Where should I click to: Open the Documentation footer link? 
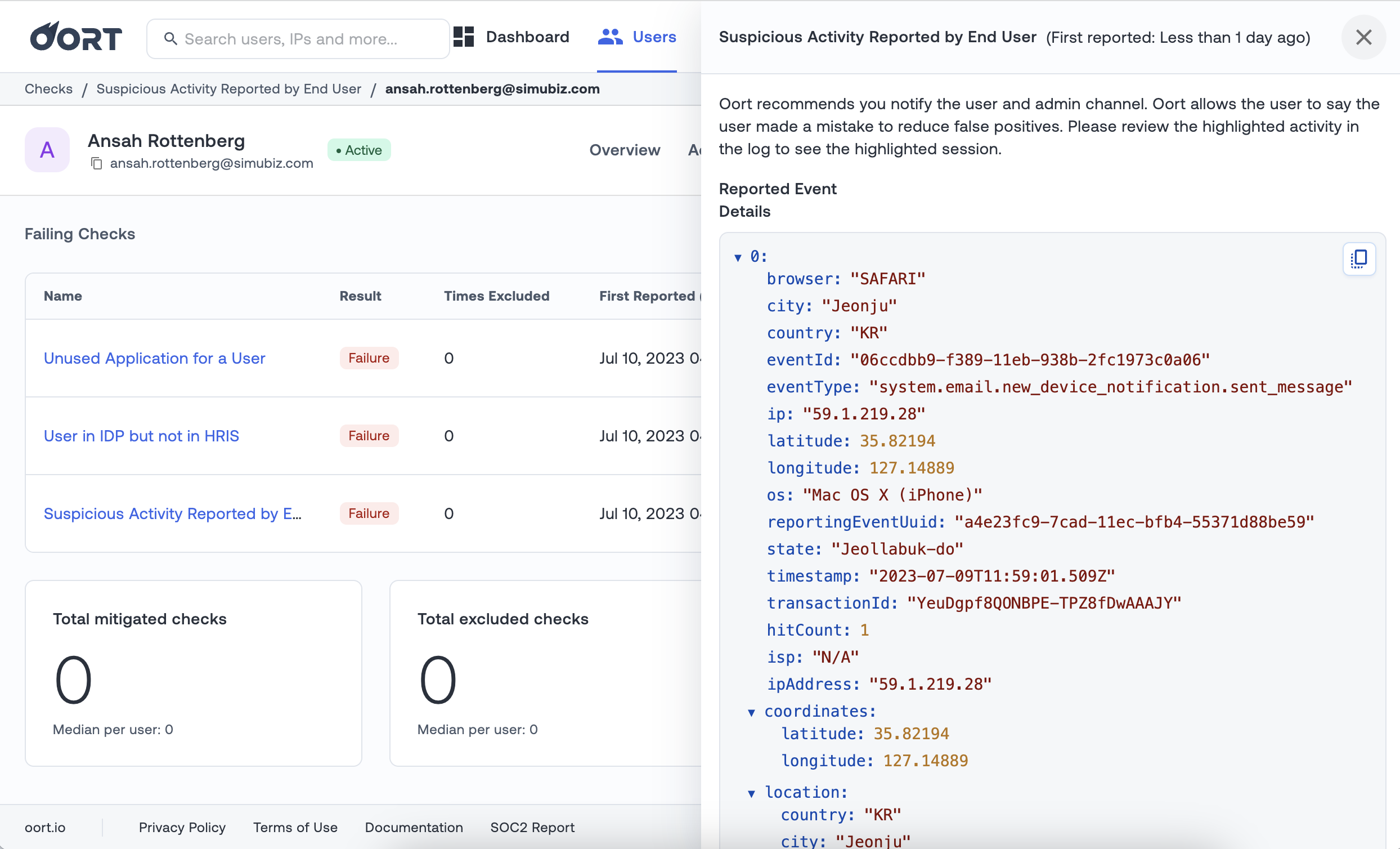[414, 828]
